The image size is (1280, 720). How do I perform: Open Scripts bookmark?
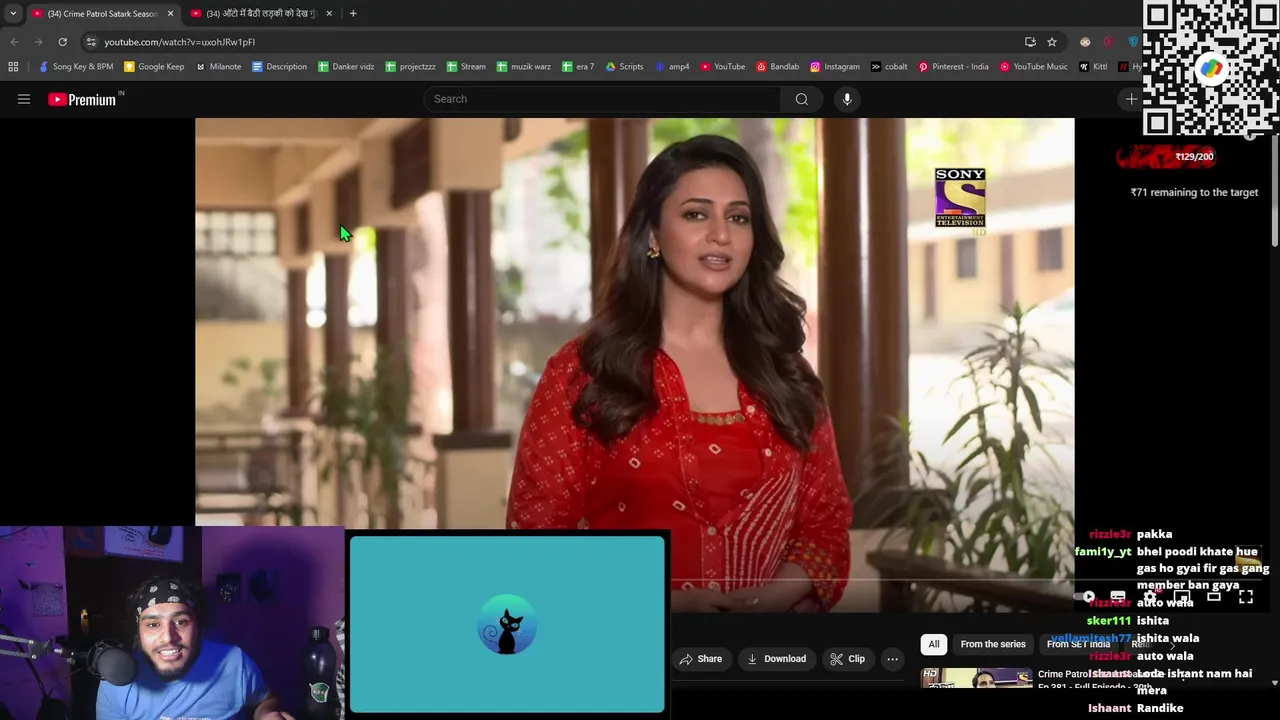tap(624, 67)
